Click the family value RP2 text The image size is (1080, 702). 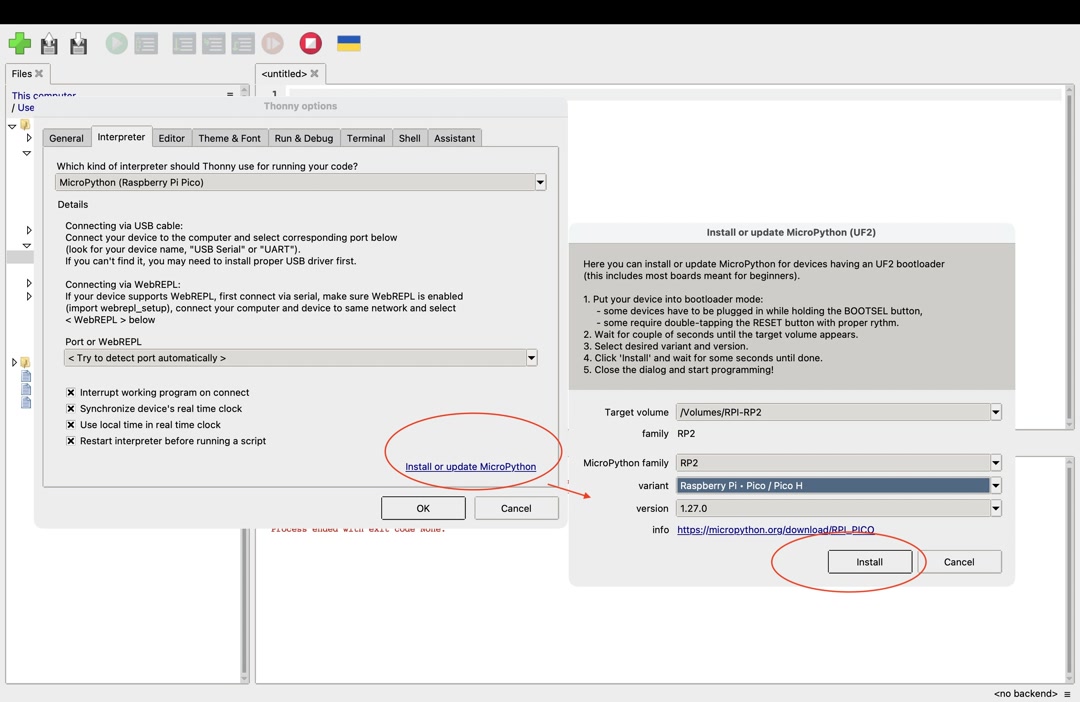pos(686,434)
